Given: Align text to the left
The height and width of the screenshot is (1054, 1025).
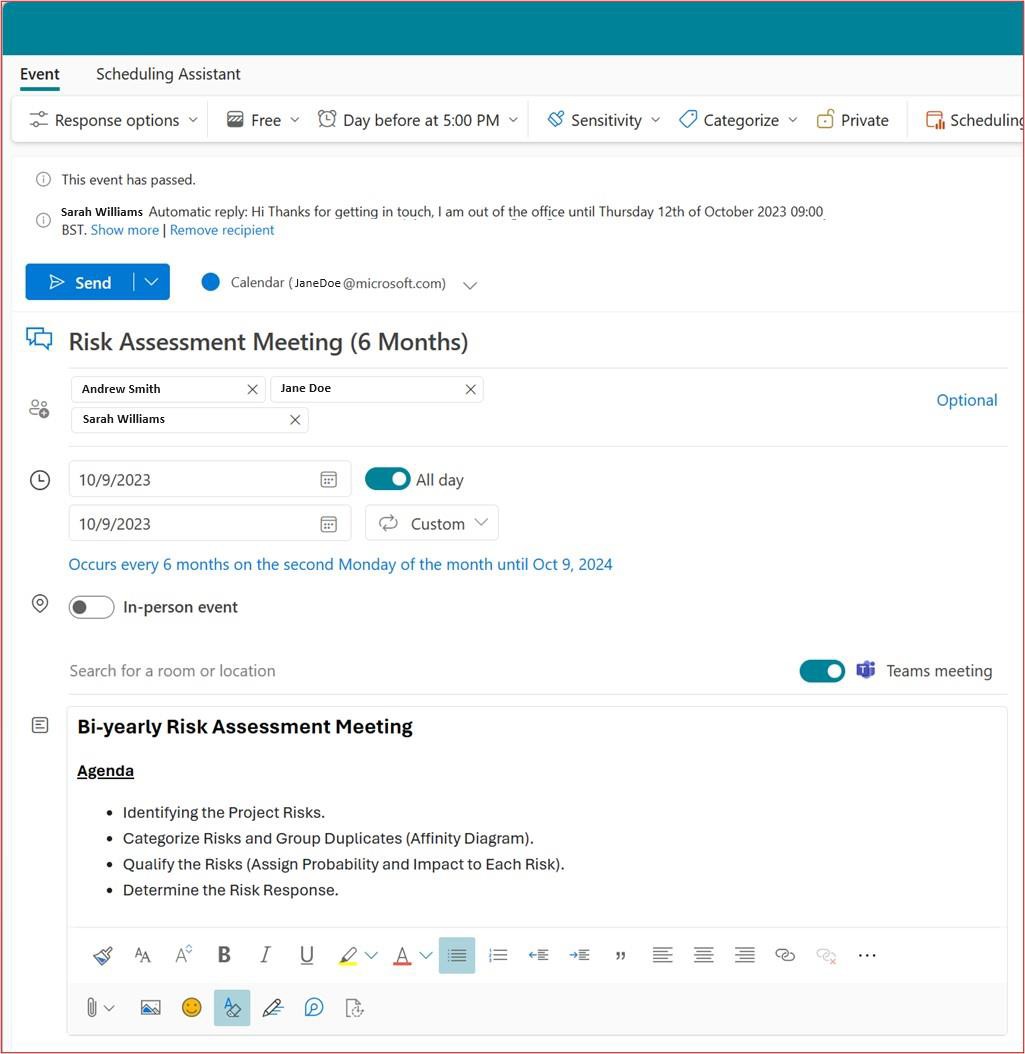Looking at the screenshot, I should [x=662, y=955].
